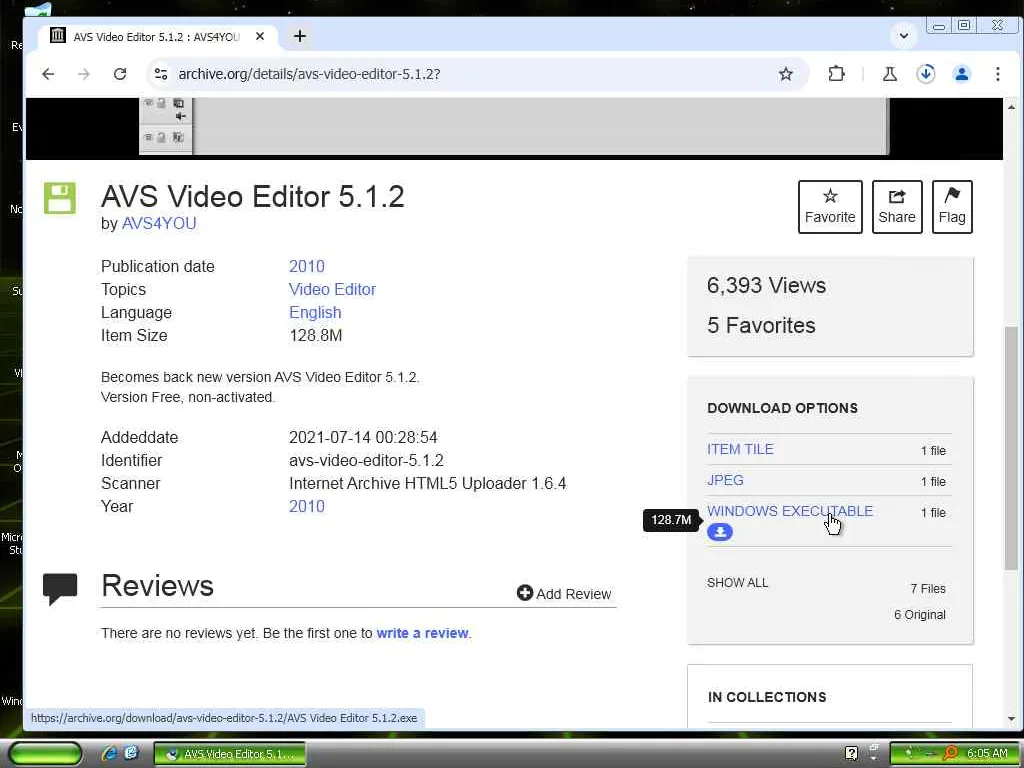
Task: Click the Internet Archive HTML5 Uploader 1.6.4 text
Action: 427,483
